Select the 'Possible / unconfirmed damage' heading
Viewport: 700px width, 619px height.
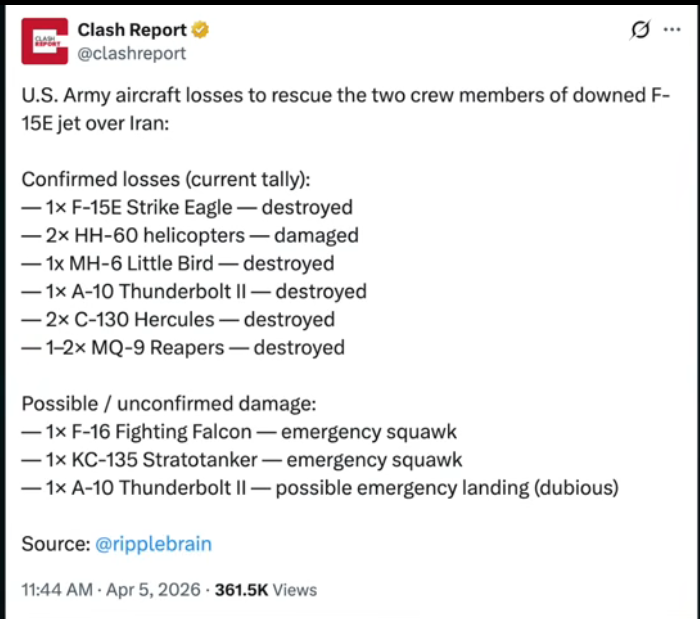click(x=169, y=404)
